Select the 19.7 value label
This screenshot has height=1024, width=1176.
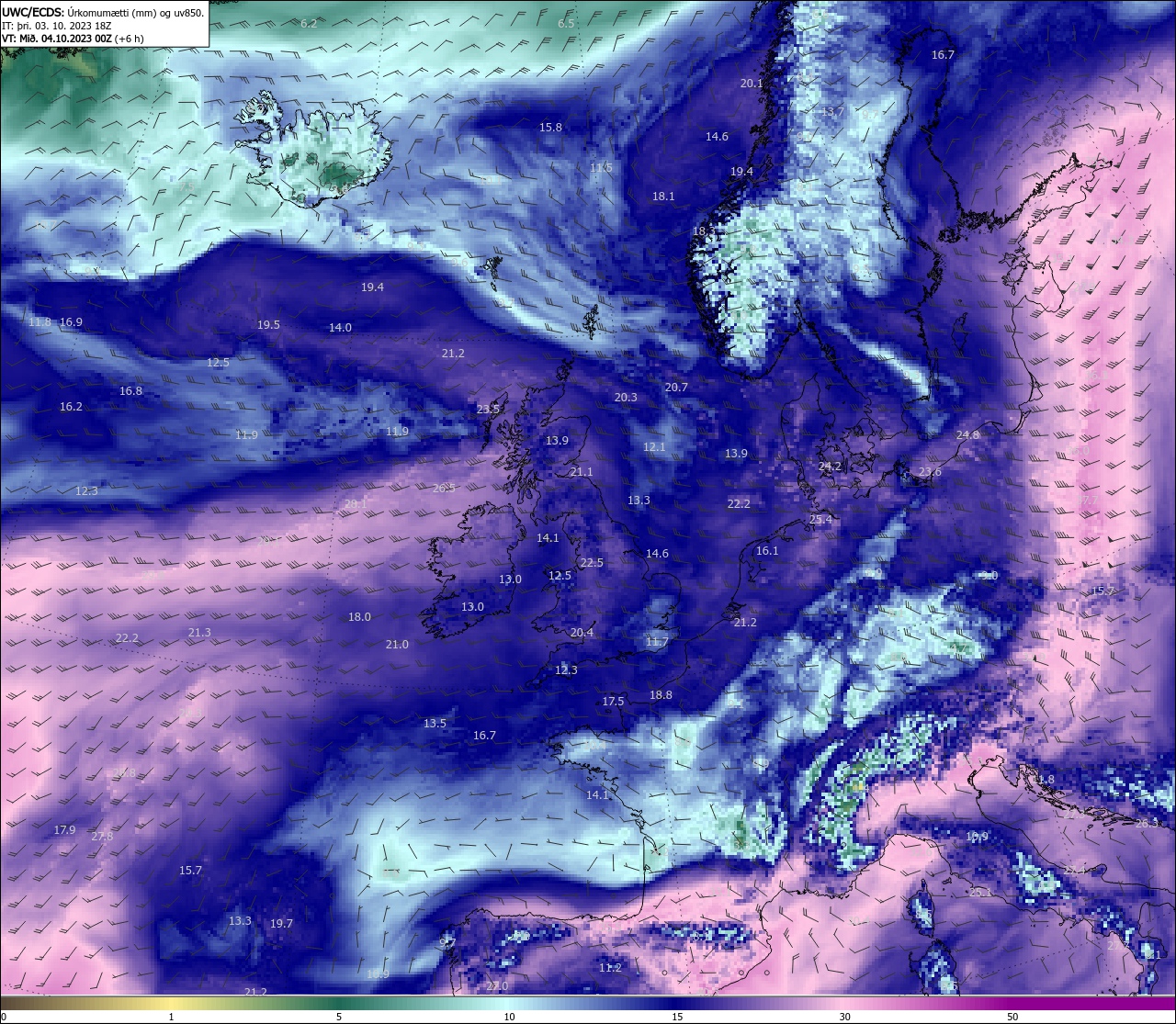point(281,924)
